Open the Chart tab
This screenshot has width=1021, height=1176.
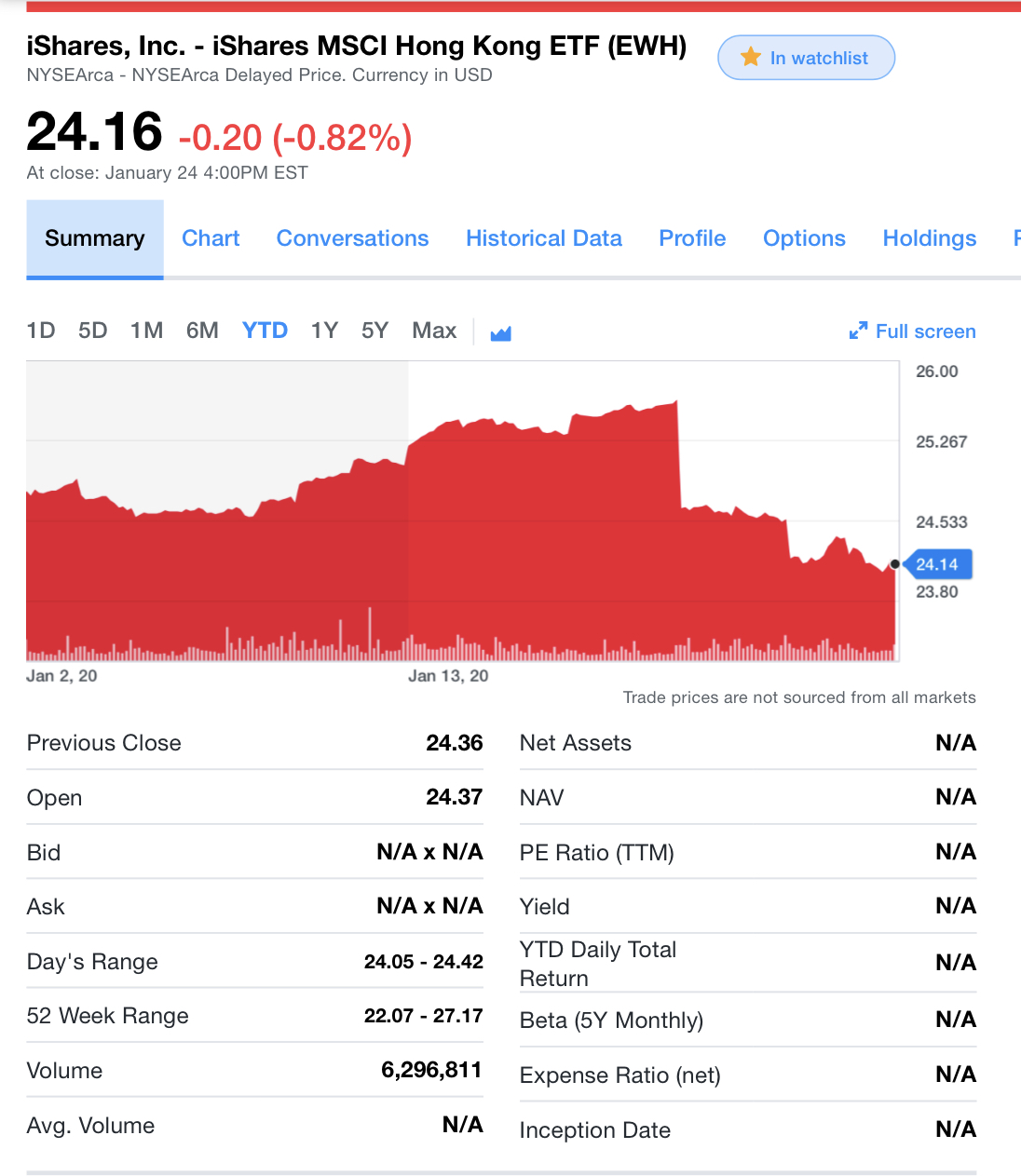point(211,238)
